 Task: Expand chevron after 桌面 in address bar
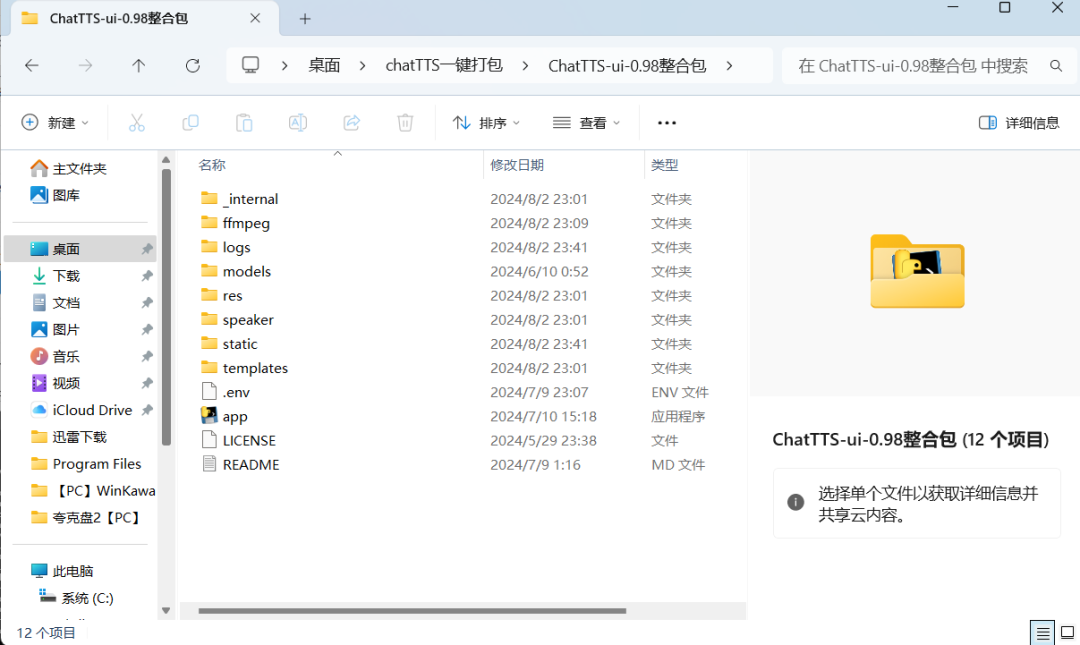pyautogui.click(x=362, y=65)
